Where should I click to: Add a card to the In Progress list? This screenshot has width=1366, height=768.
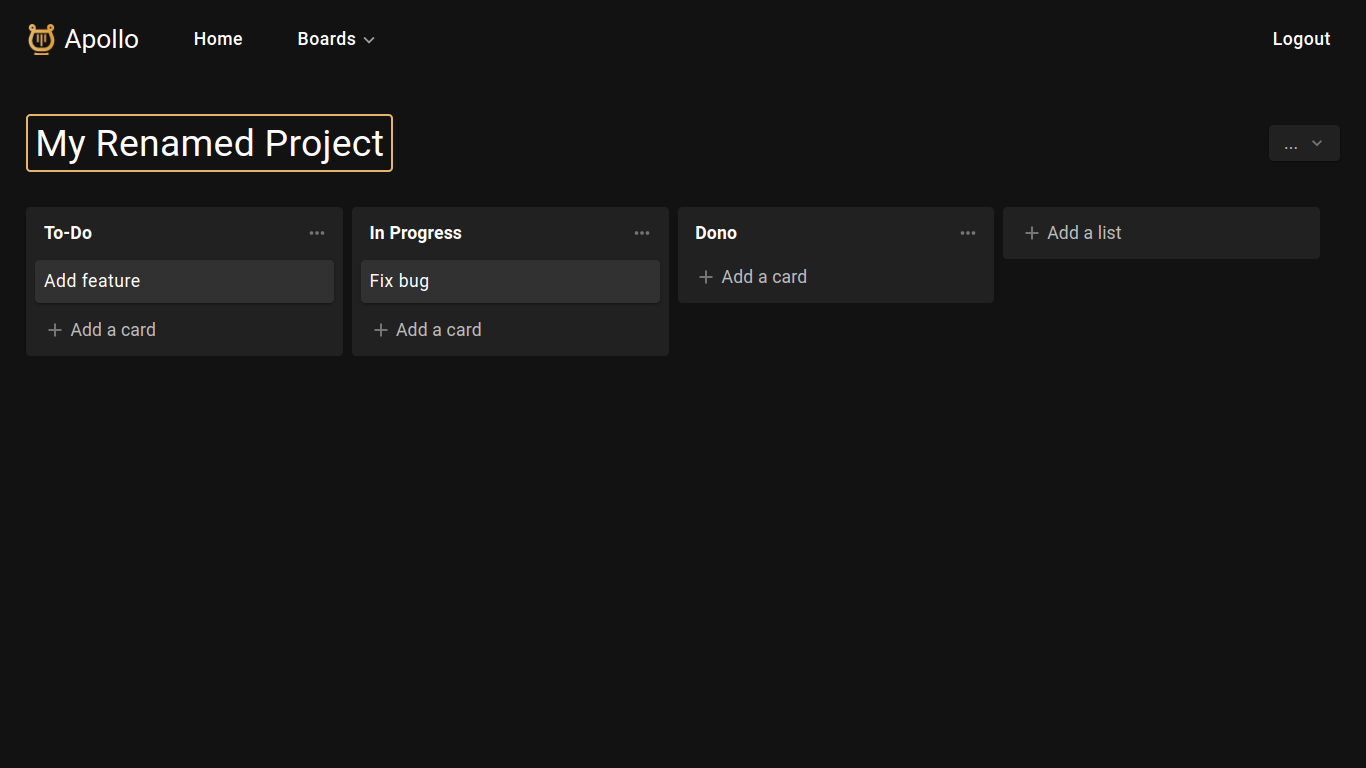(x=427, y=330)
